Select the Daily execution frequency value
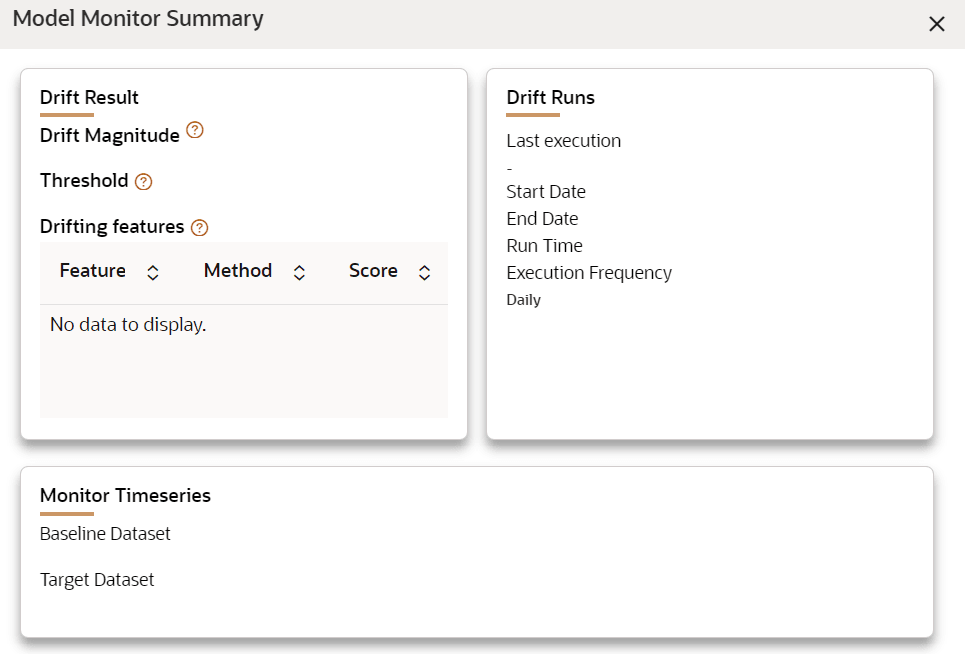The width and height of the screenshot is (965, 654). pos(522,298)
